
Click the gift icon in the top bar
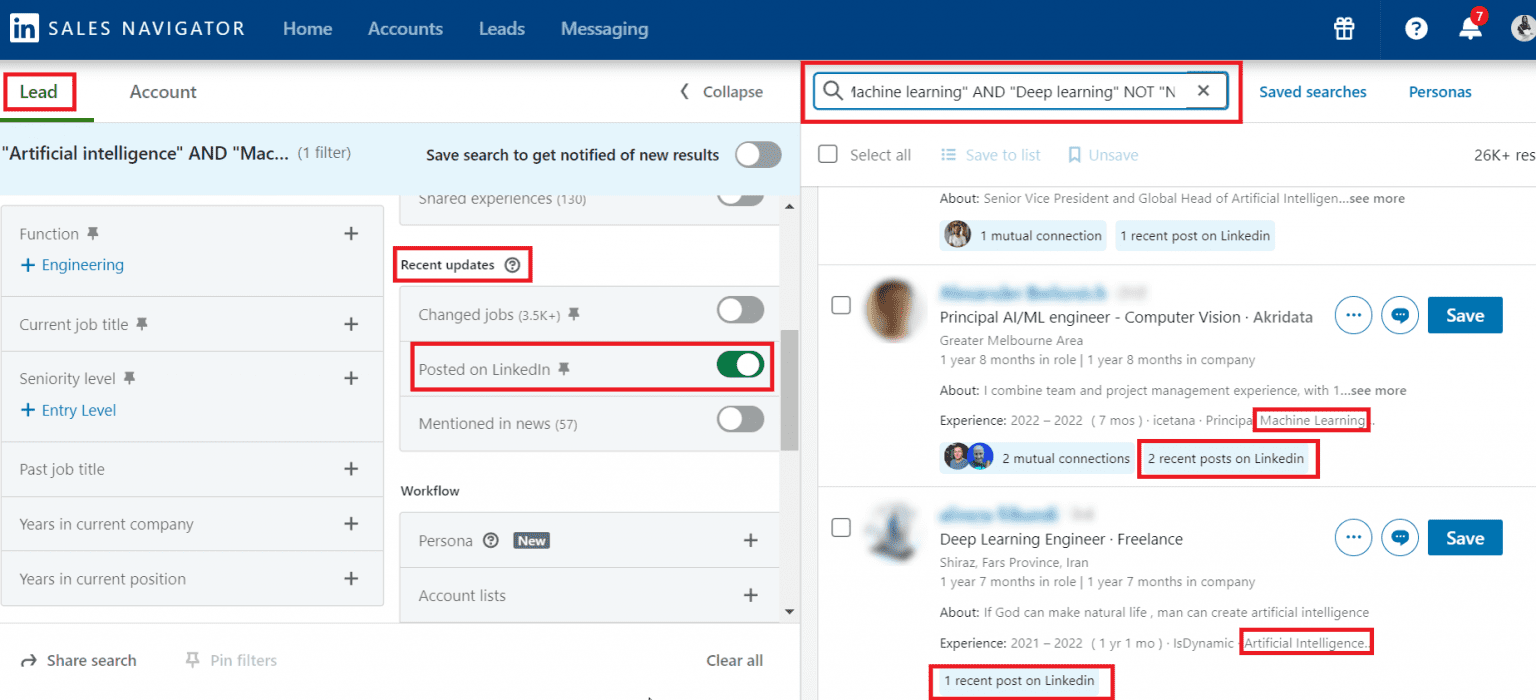(x=1343, y=29)
